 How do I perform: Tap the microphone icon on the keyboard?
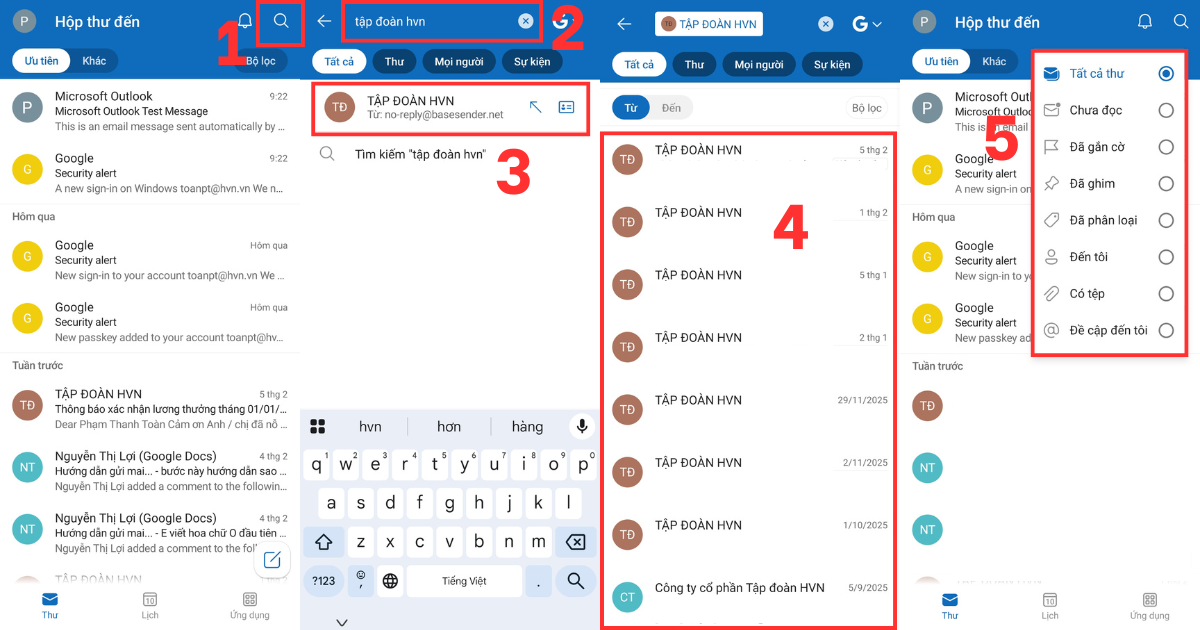tap(581, 426)
